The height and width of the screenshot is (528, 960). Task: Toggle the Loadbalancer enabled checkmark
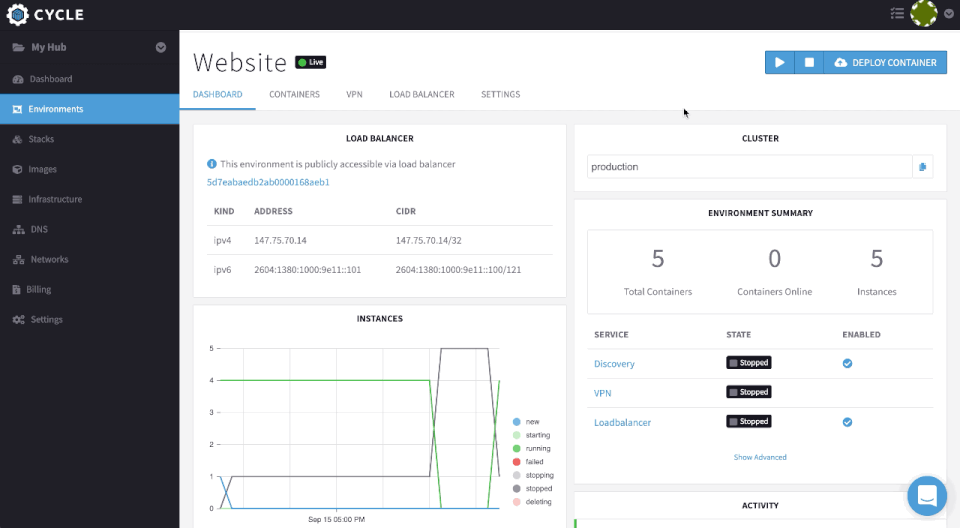pos(847,422)
